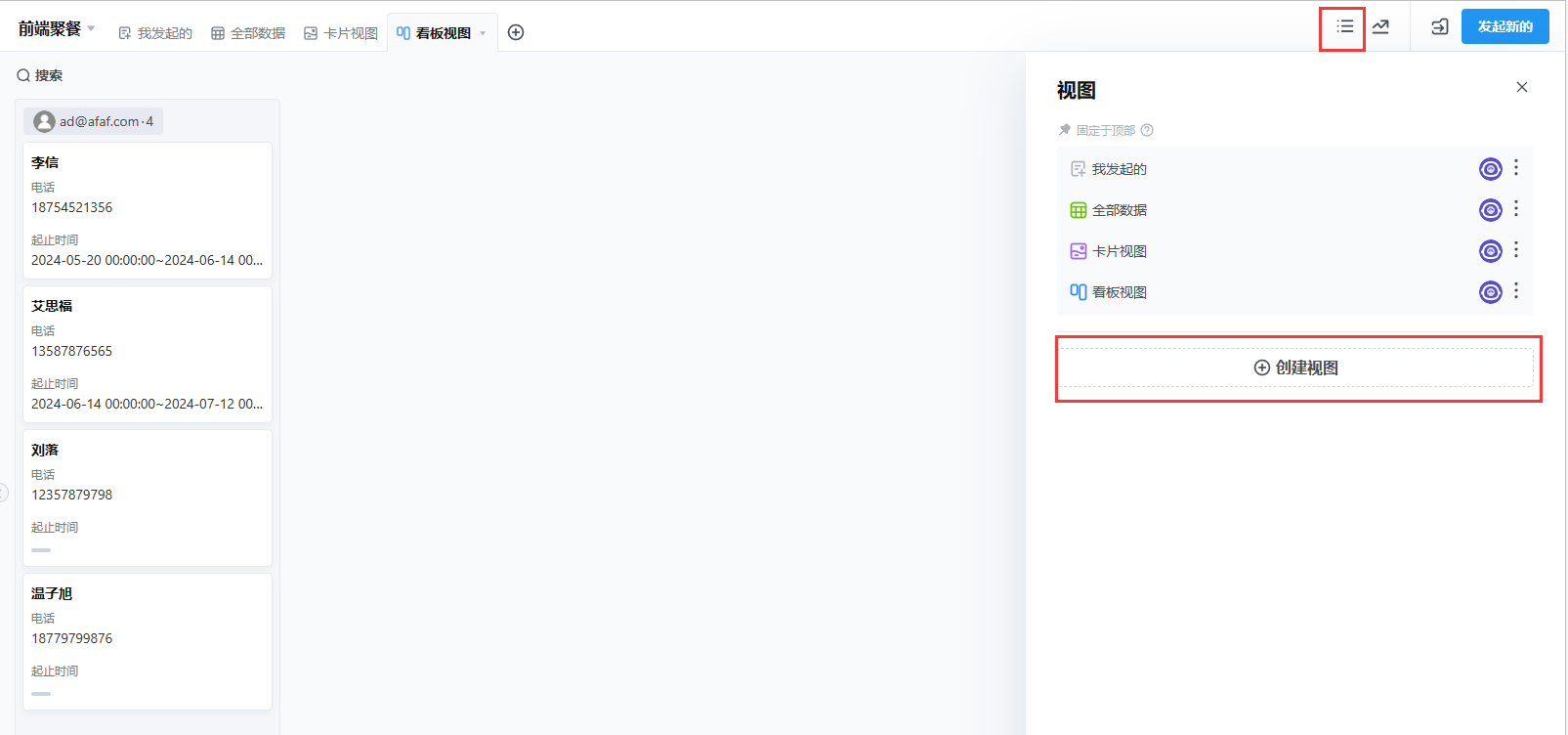This screenshot has height=735, width=1568.
Task: Open the 李信 kanban card
Action: click(148, 210)
